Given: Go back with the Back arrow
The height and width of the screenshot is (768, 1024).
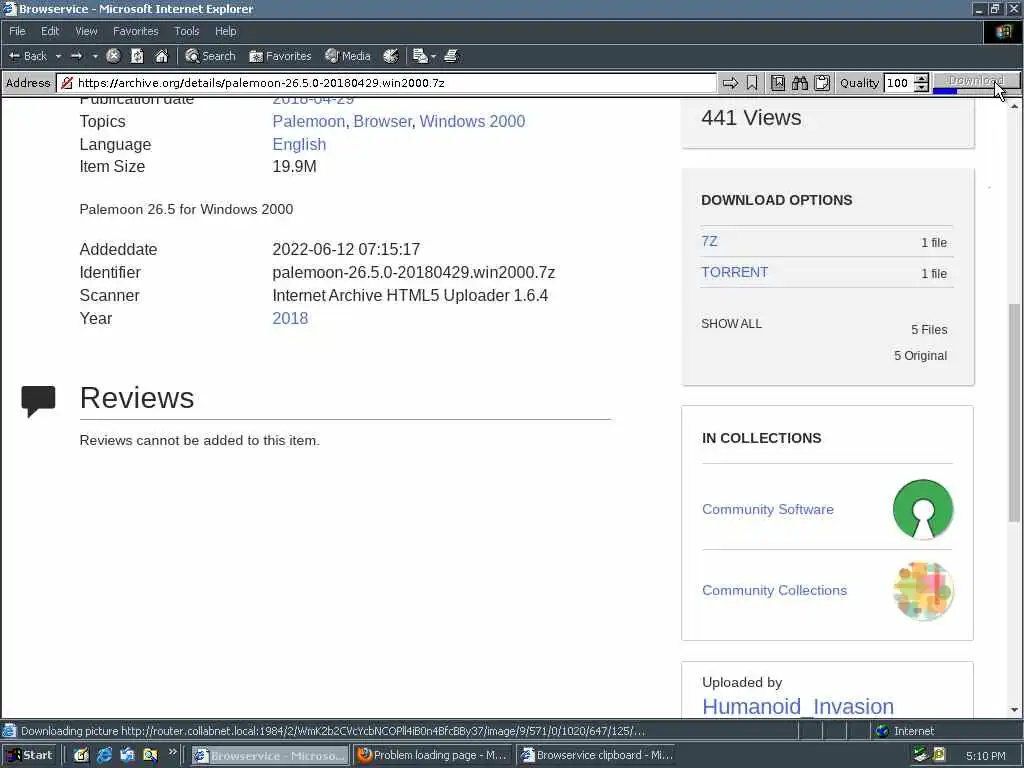Looking at the screenshot, I should point(27,56).
